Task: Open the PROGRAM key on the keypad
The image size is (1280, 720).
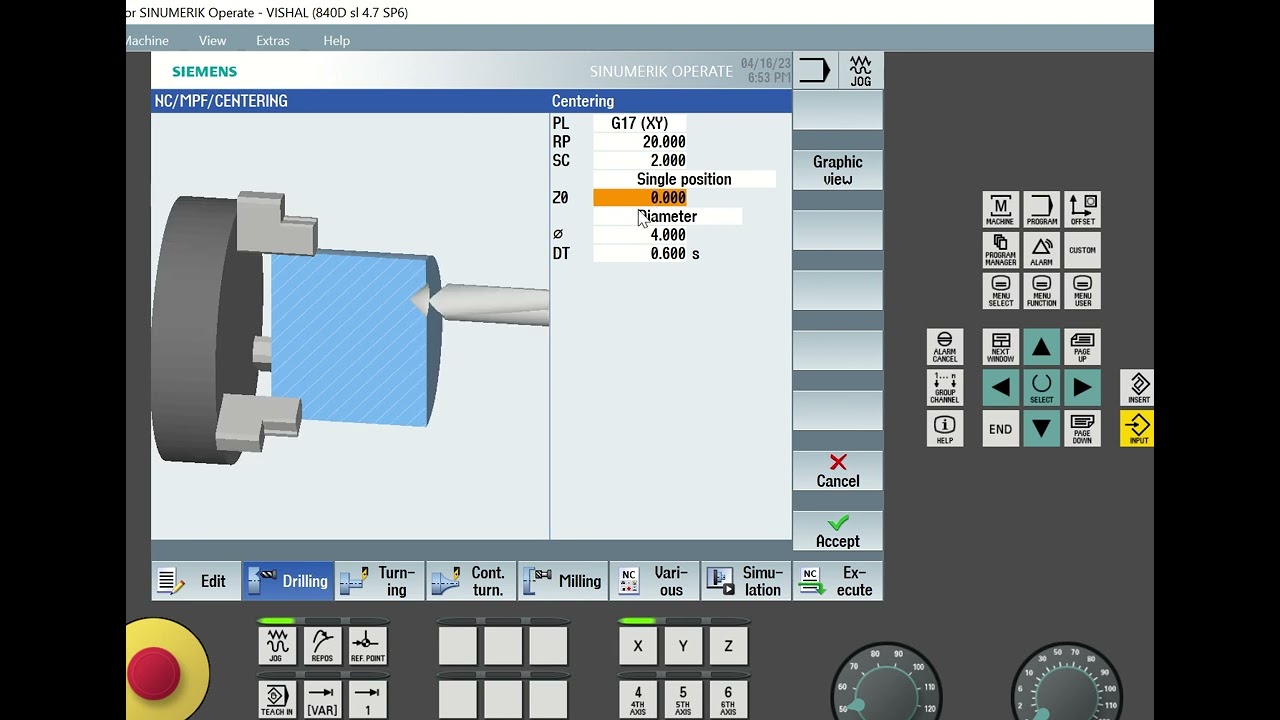Action: click(1041, 210)
